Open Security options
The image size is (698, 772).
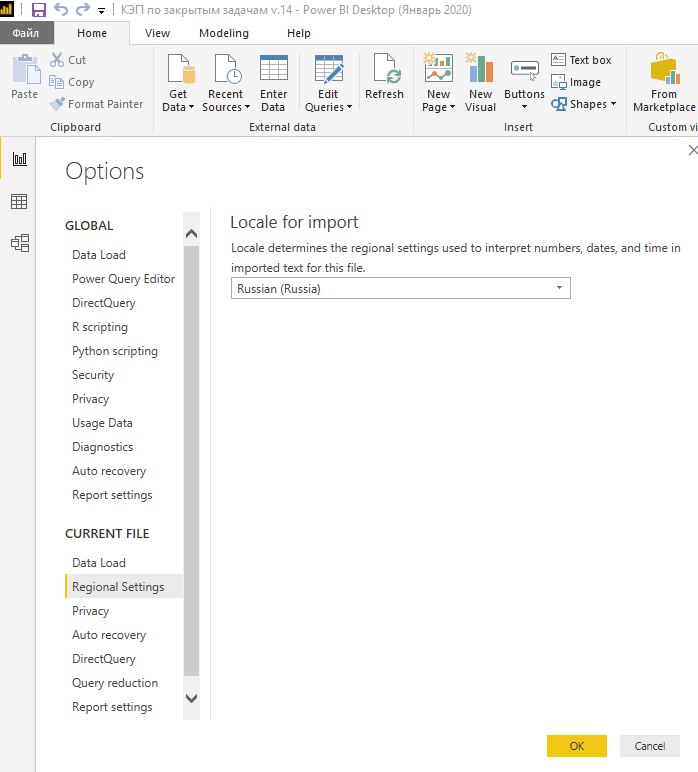93,375
